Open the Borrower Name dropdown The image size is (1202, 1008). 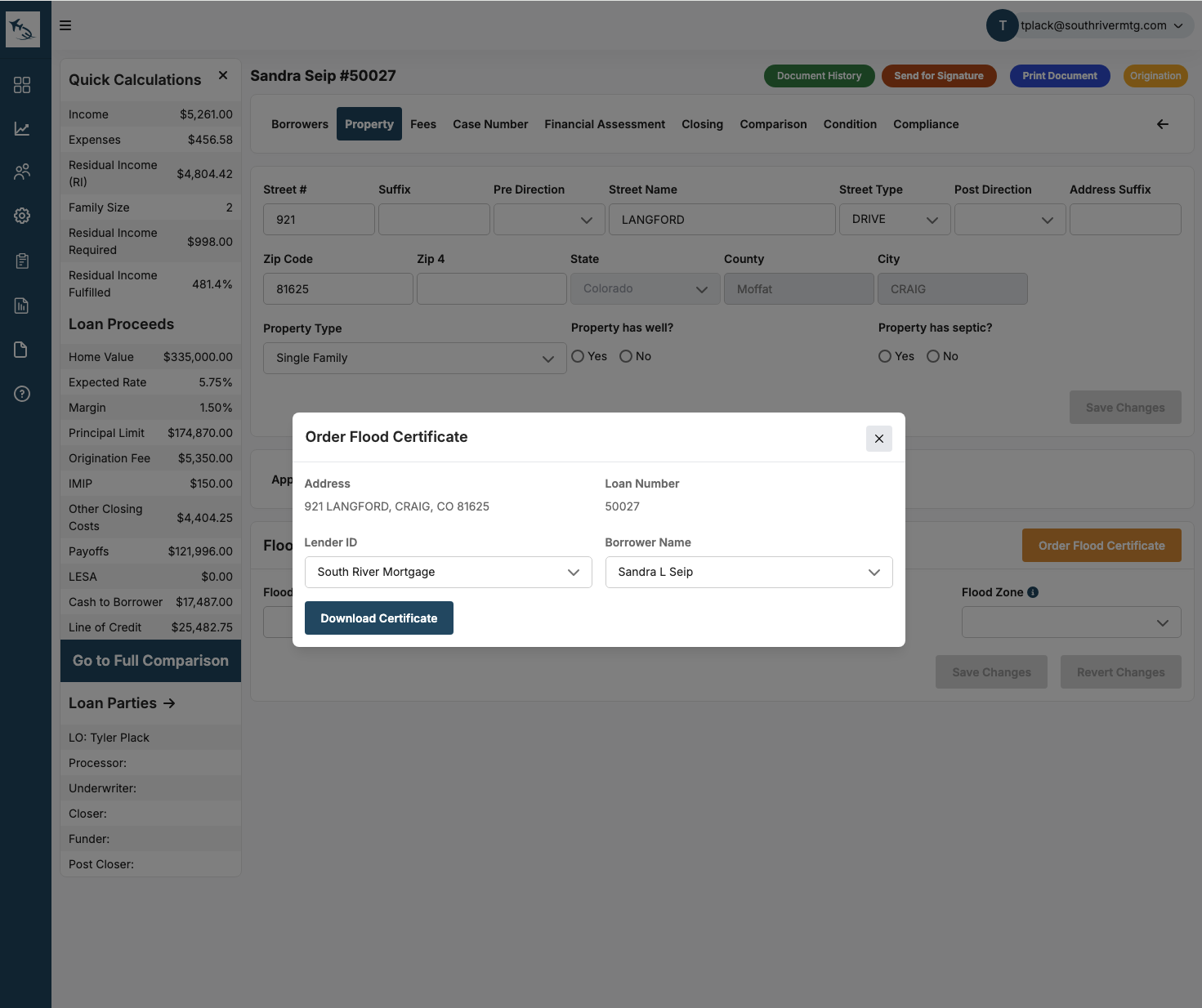click(x=748, y=572)
